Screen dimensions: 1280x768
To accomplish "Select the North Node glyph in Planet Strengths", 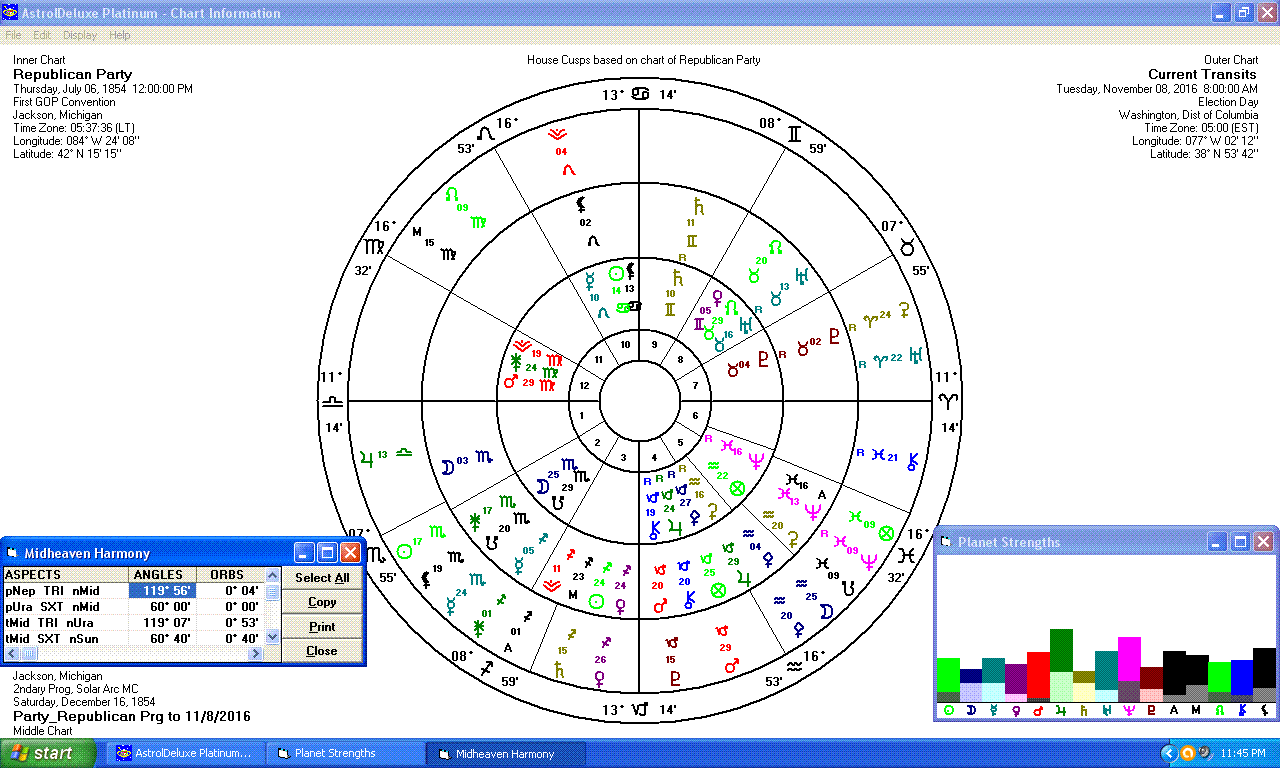I will pyautogui.click(x=1219, y=710).
